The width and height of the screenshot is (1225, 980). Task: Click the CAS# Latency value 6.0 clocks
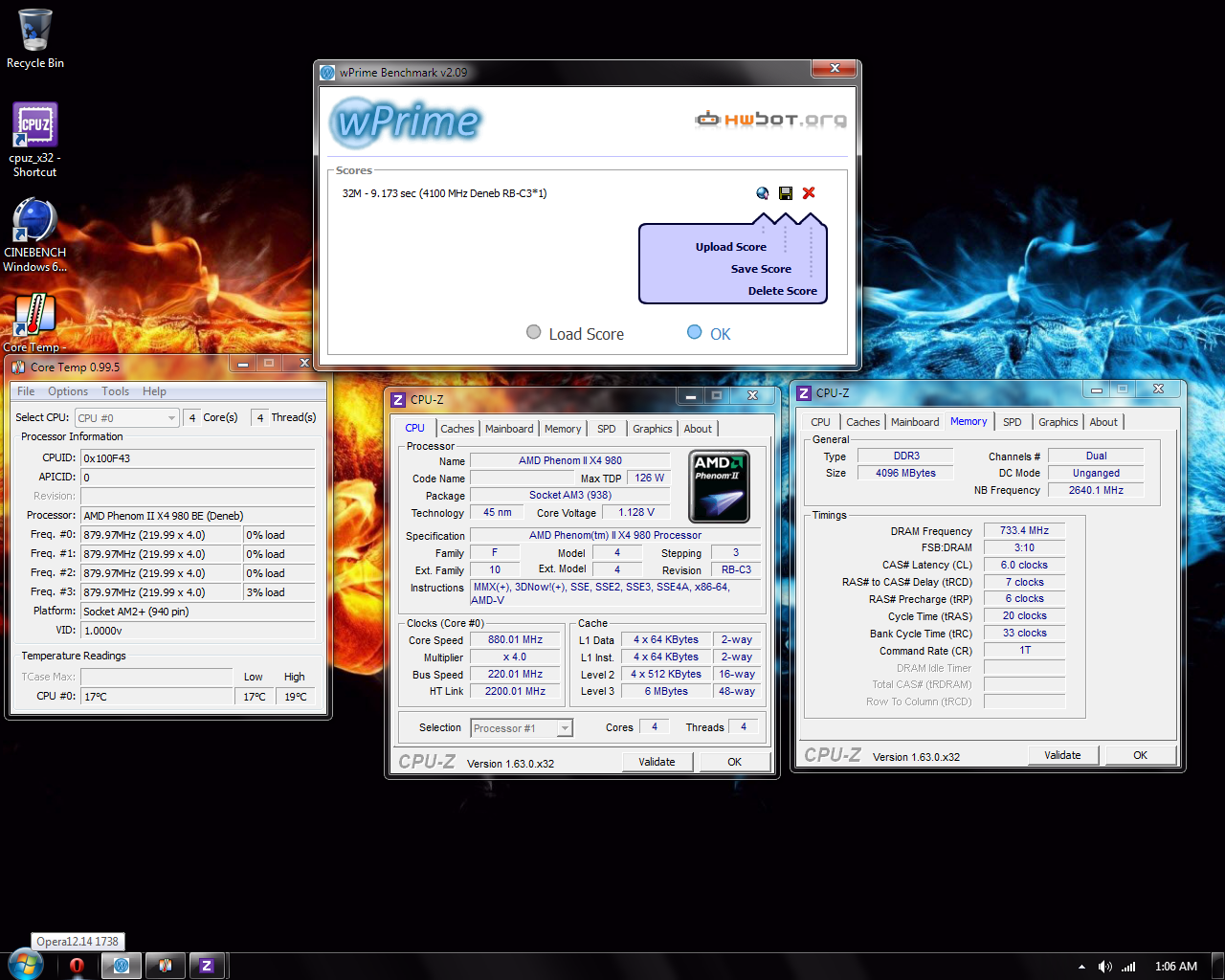(x=1024, y=565)
